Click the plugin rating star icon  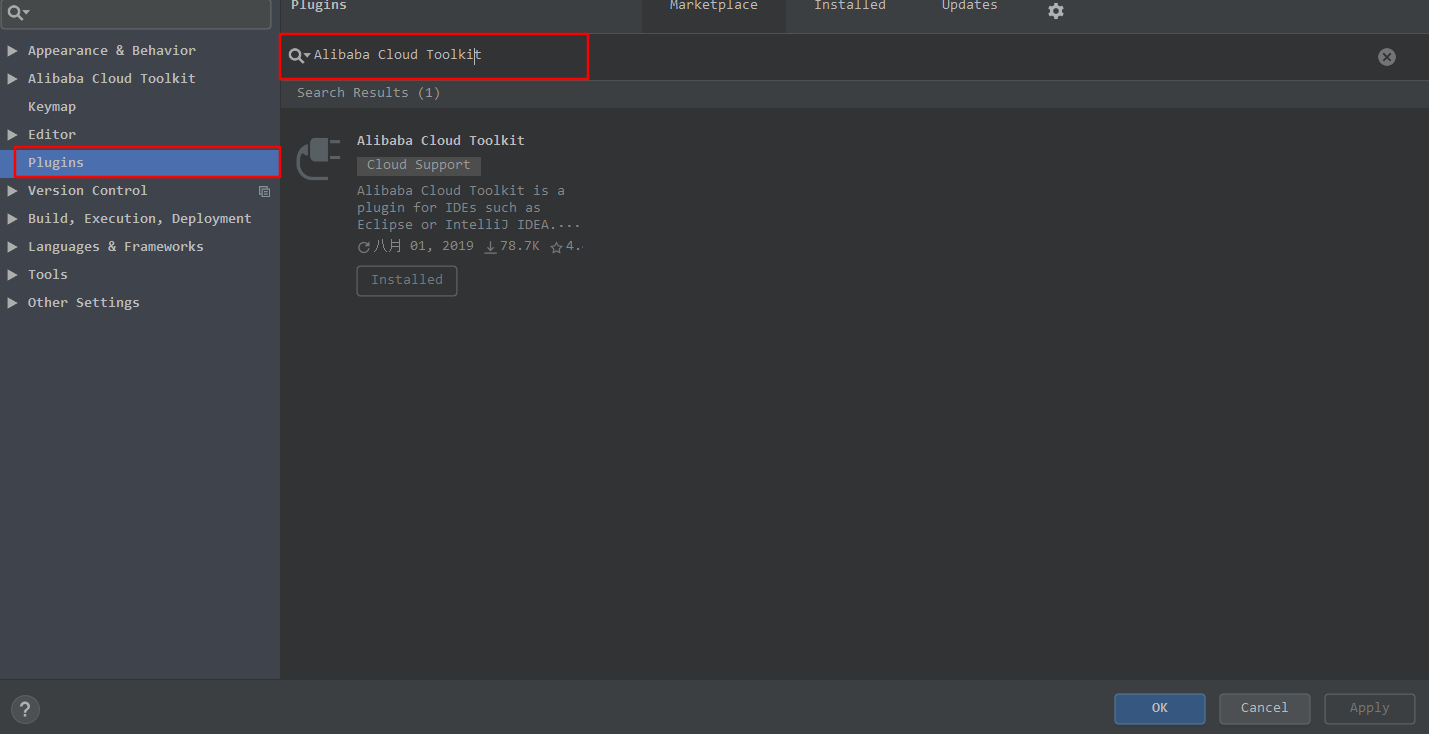coord(556,247)
